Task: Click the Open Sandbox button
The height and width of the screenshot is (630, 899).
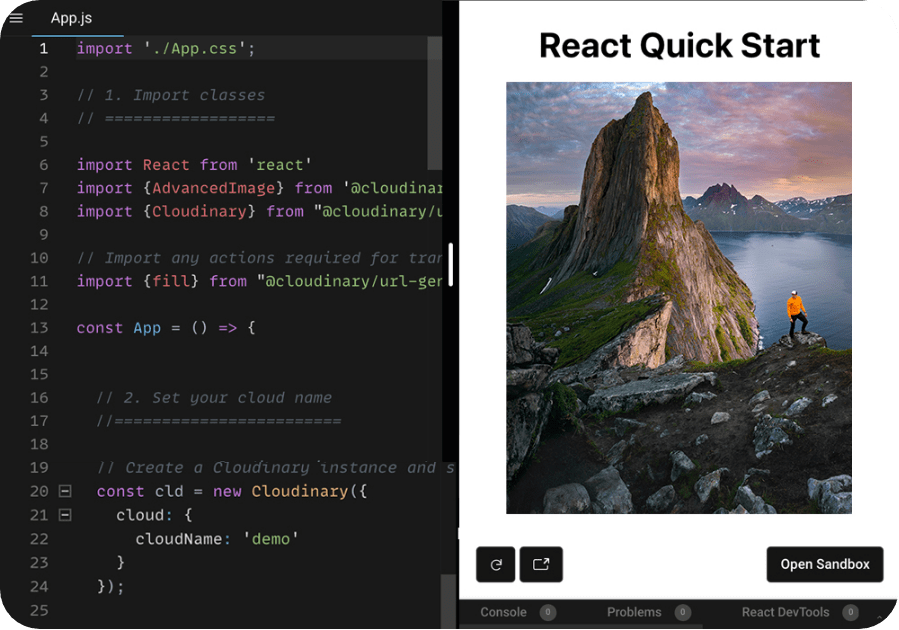Action: pyautogui.click(x=824, y=564)
